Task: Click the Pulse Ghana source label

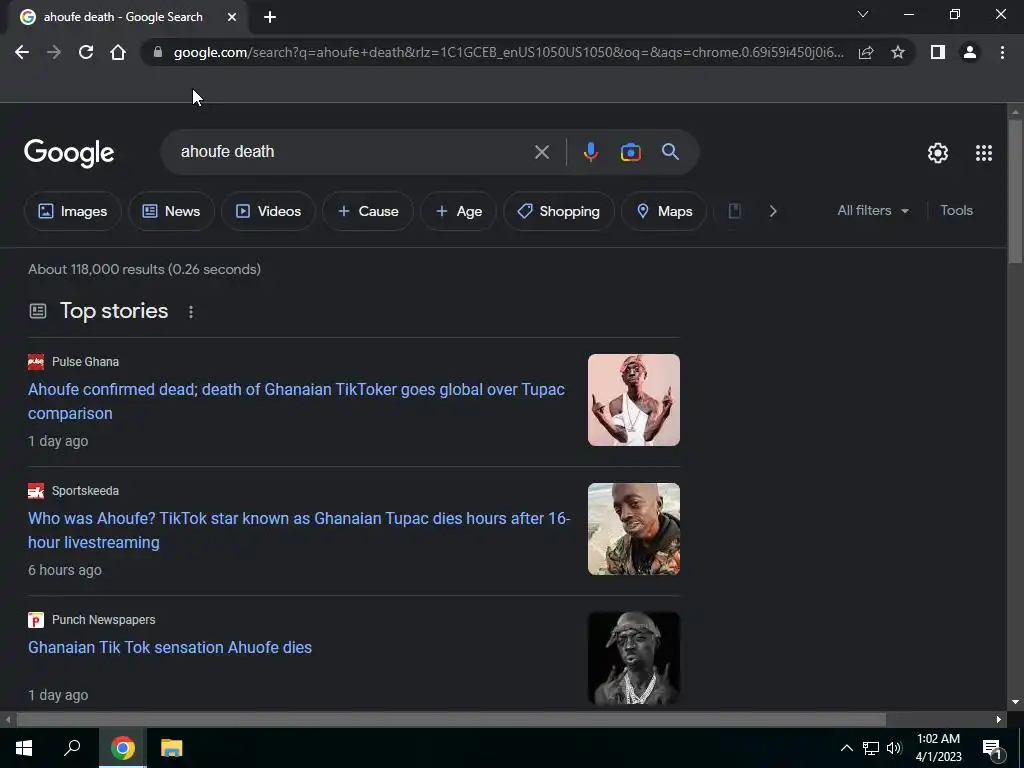Action: click(x=85, y=362)
